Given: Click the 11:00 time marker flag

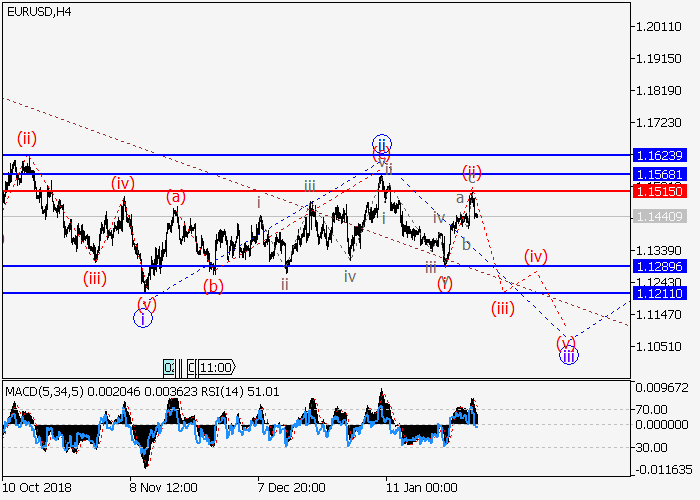Looking at the screenshot, I should pos(216,367).
